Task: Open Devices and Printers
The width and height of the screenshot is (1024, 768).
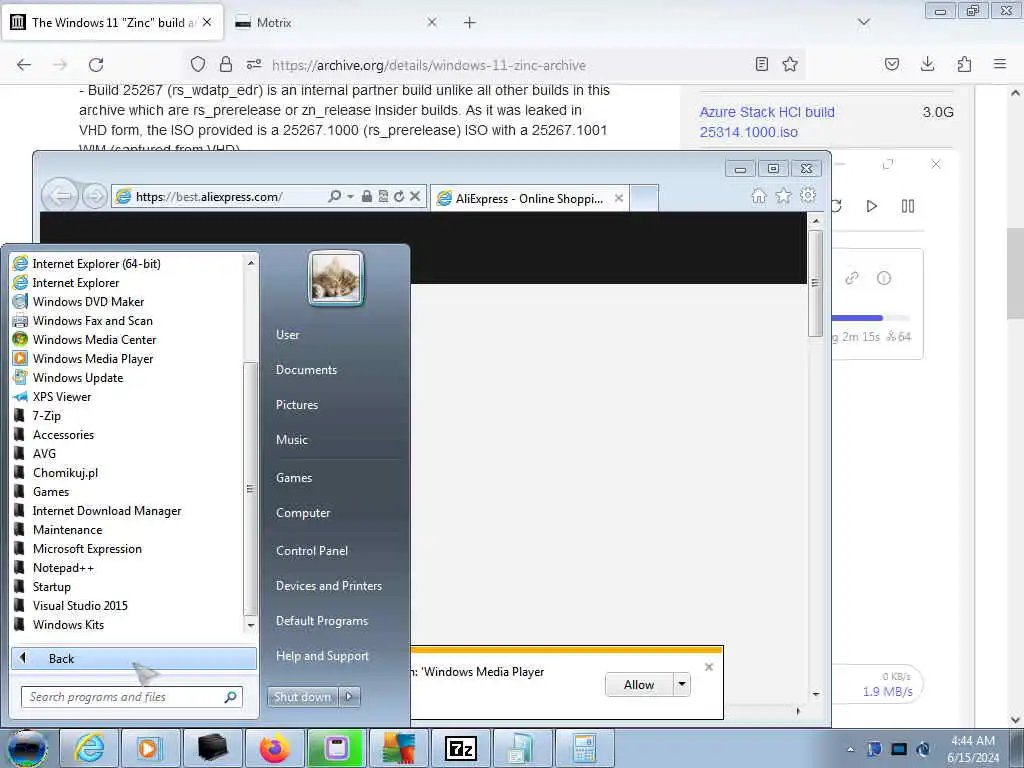Action: [x=328, y=586]
